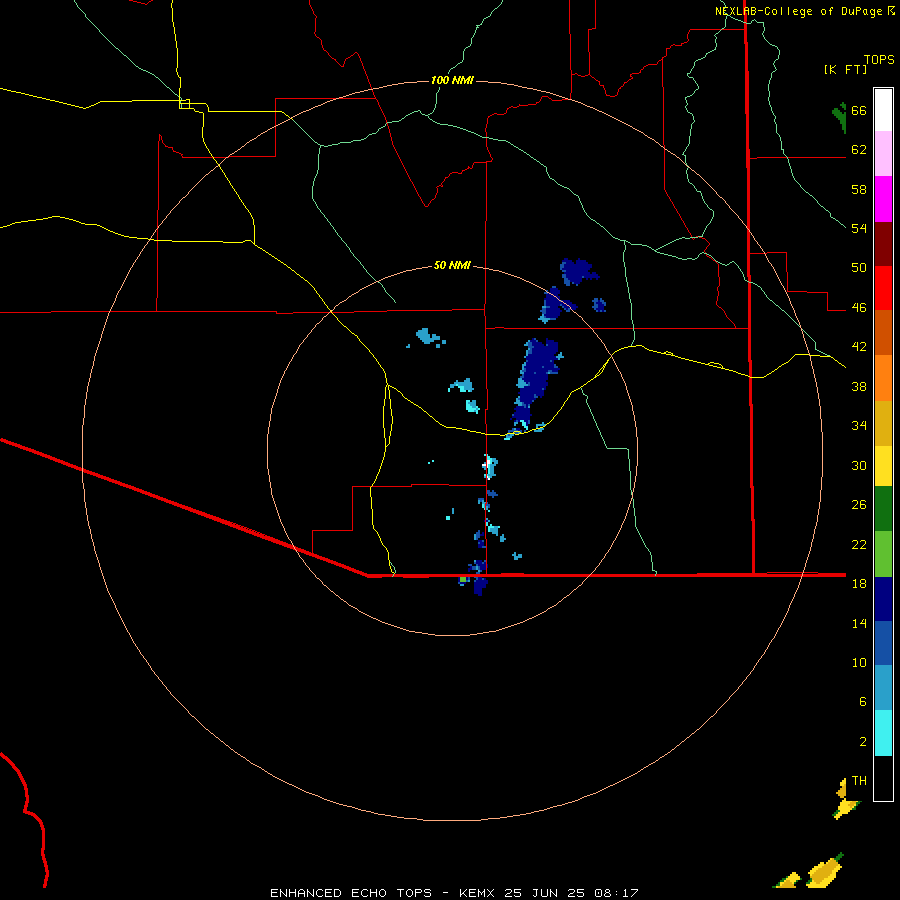900x900 pixels.
Task: Click the [K FT] units label
Action: (x=845, y=70)
